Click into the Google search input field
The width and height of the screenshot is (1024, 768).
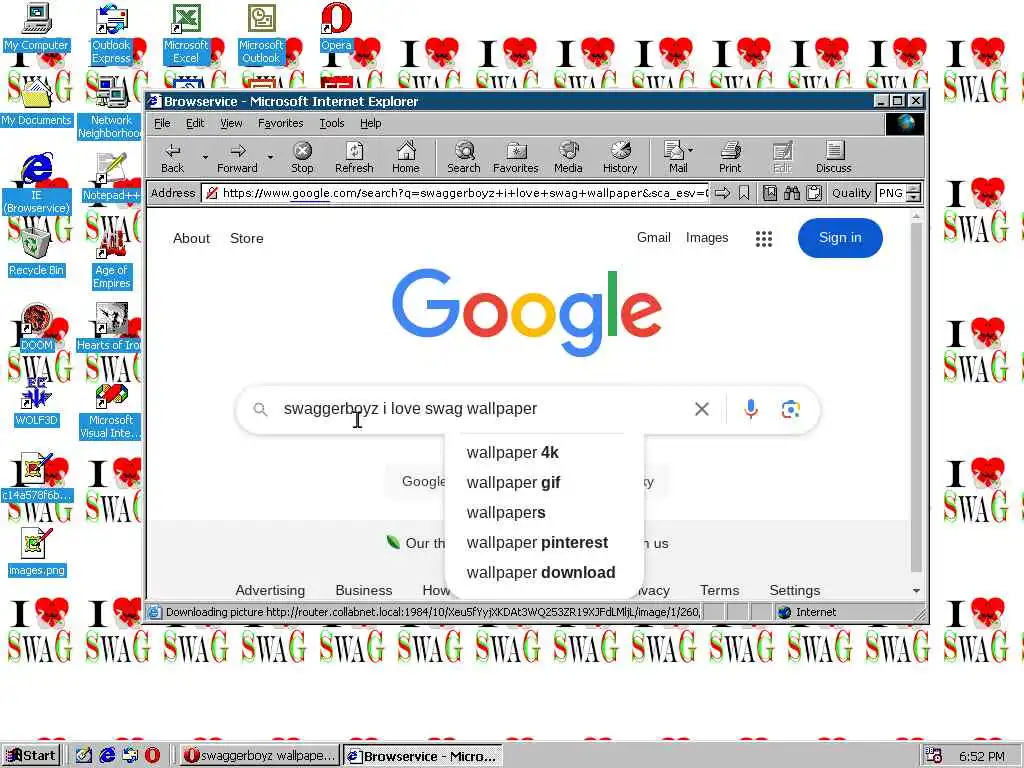pyautogui.click(x=483, y=409)
